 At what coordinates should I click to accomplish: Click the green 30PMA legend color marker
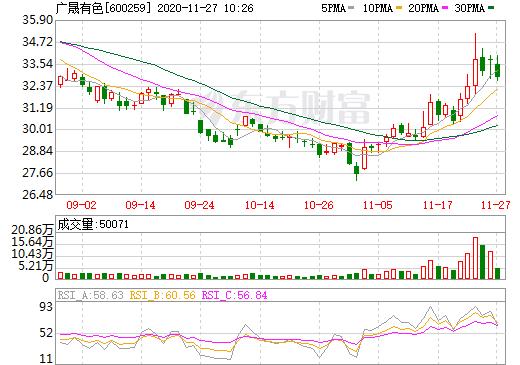(x=490, y=8)
